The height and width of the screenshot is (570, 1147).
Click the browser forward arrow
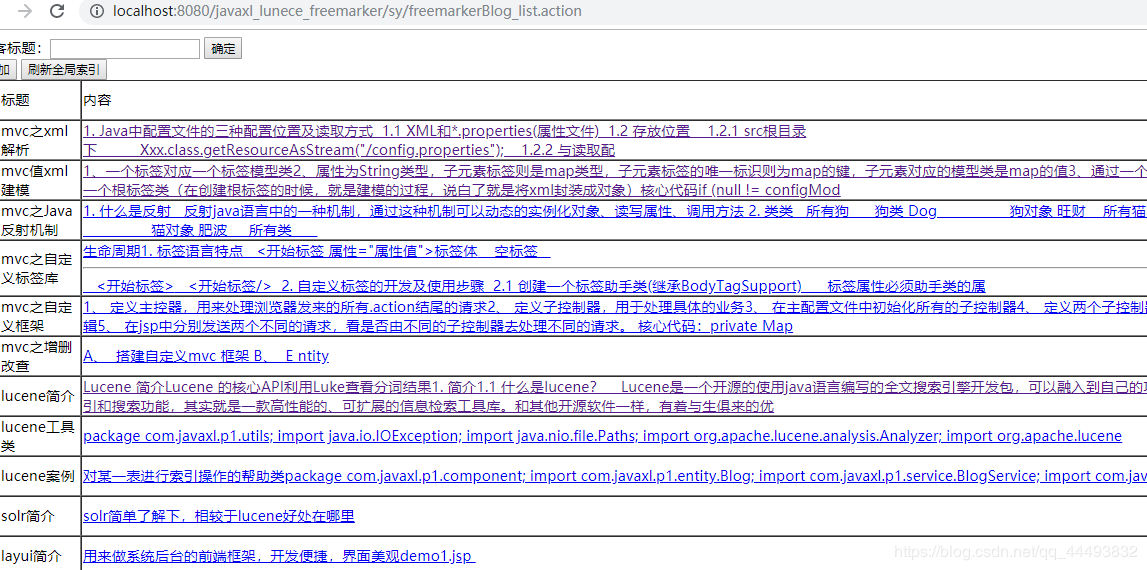25,11
